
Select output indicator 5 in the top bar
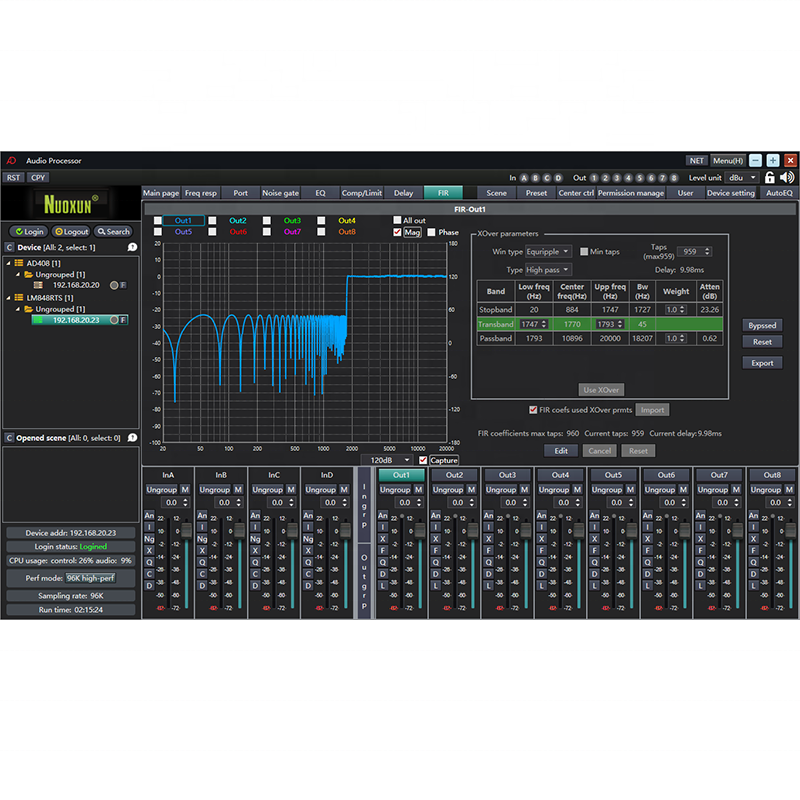(639, 178)
